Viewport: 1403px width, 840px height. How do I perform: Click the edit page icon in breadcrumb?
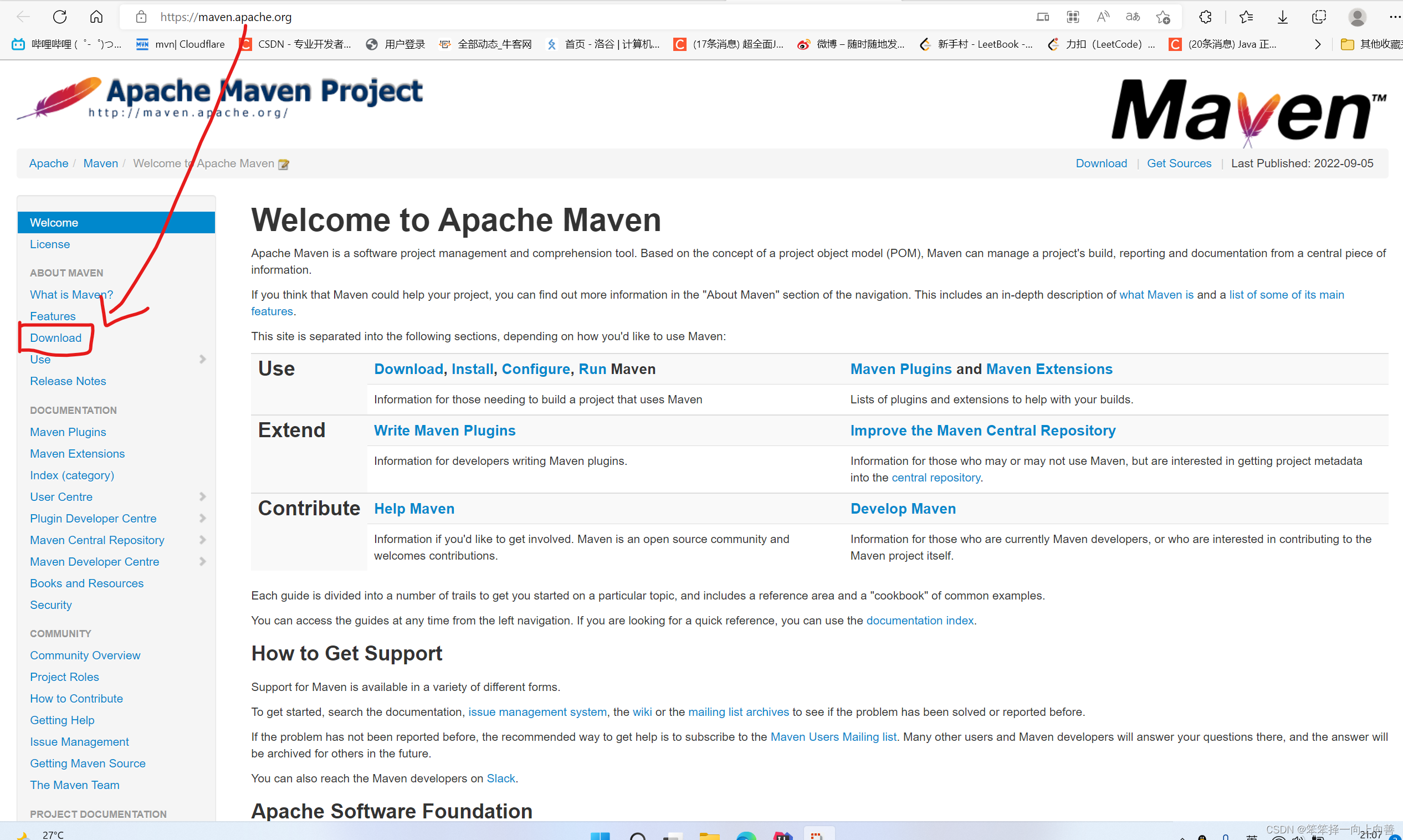pyautogui.click(x=284, y=164)
